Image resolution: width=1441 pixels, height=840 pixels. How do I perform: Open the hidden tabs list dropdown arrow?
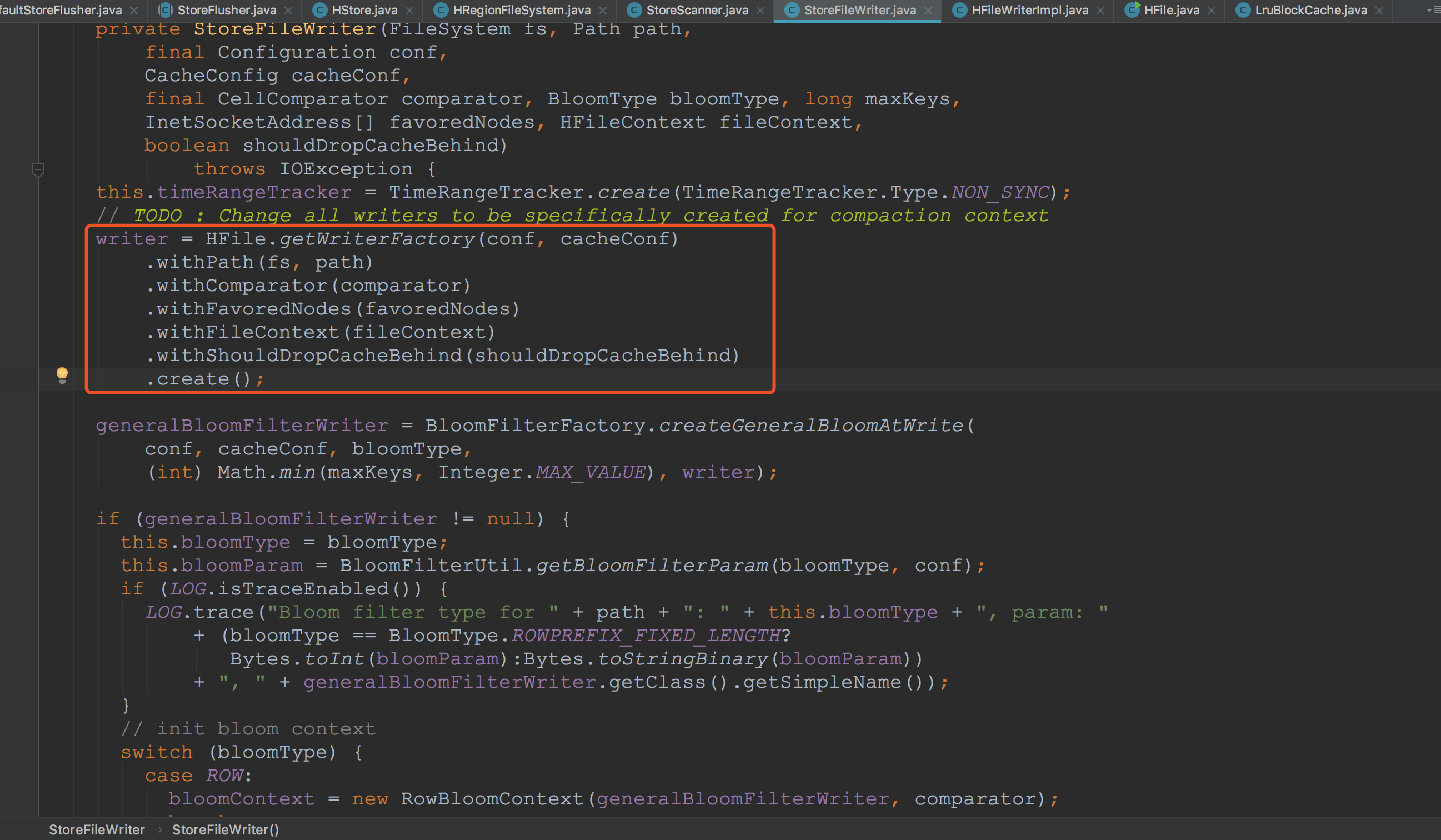[x=1429, y=11]
